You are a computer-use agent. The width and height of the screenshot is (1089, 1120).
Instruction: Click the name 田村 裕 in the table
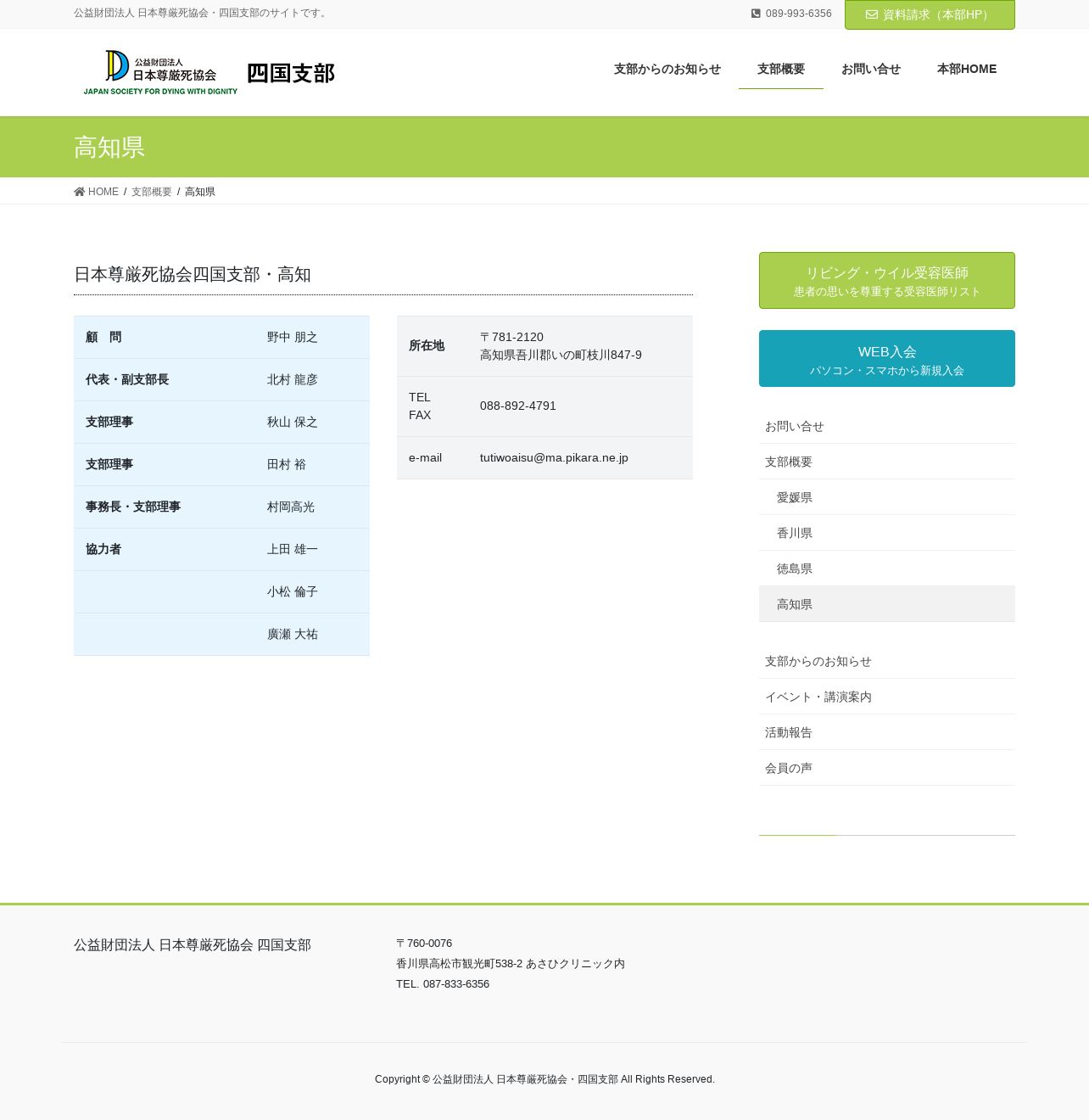287,464
